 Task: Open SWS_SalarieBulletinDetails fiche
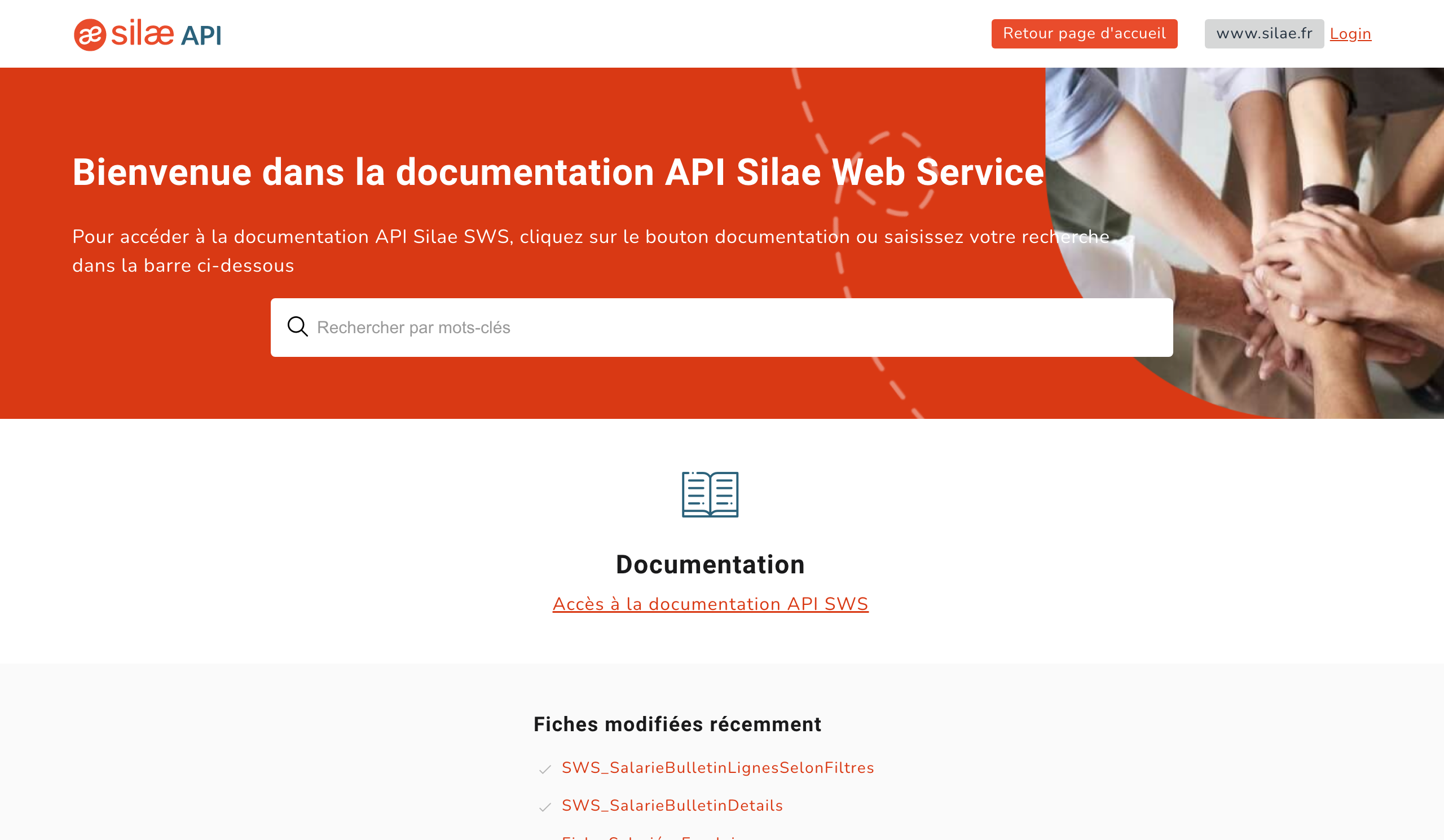tap(672, 806)
